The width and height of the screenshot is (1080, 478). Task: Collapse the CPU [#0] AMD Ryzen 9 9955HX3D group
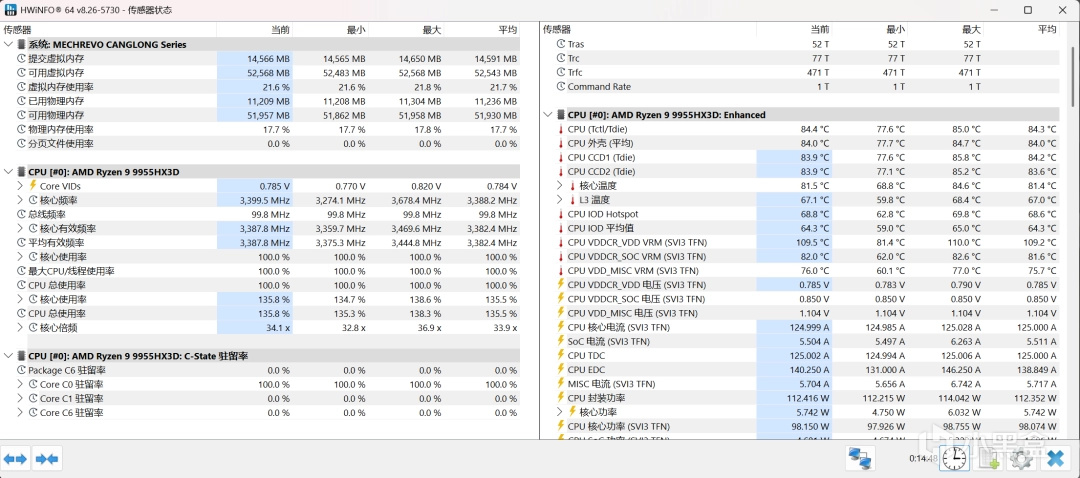(8, 172)
